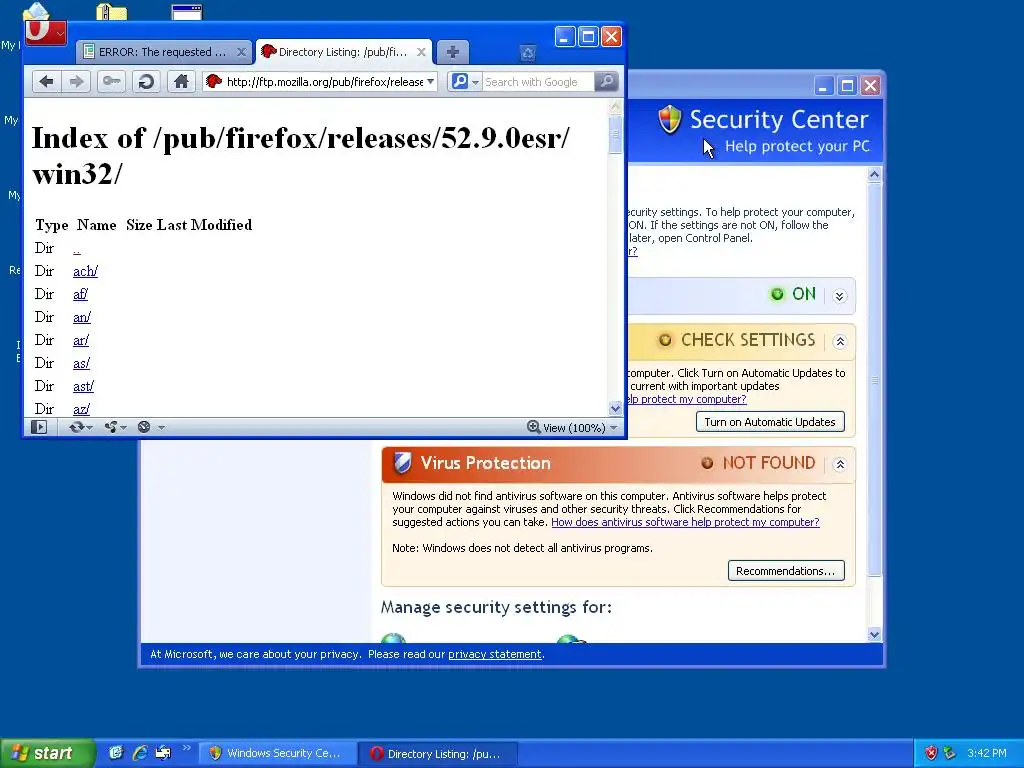
Task: Expand the Quick Launch overflow chevron
Action: 186,748
